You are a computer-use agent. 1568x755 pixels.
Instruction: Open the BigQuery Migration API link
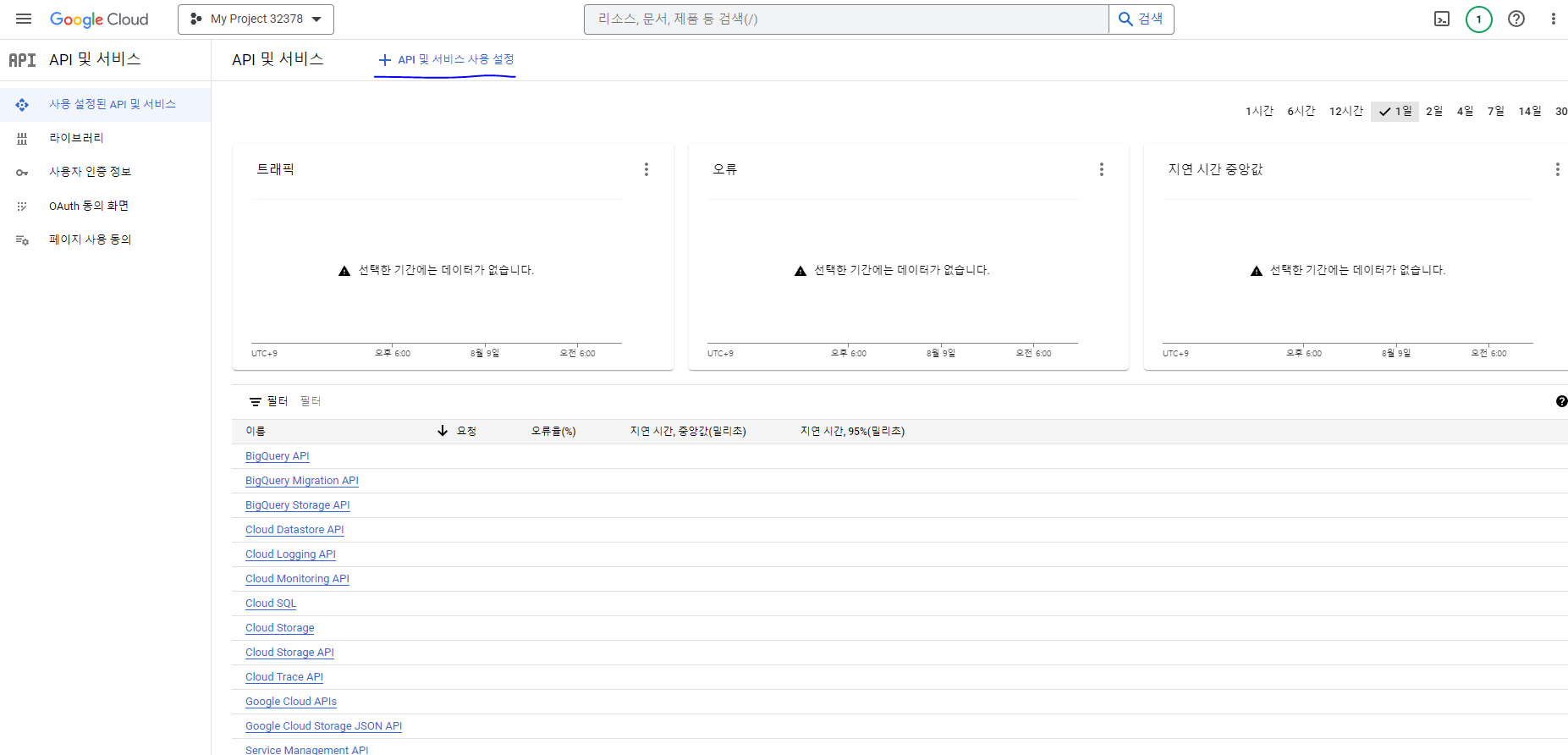[x=302, y=481]
